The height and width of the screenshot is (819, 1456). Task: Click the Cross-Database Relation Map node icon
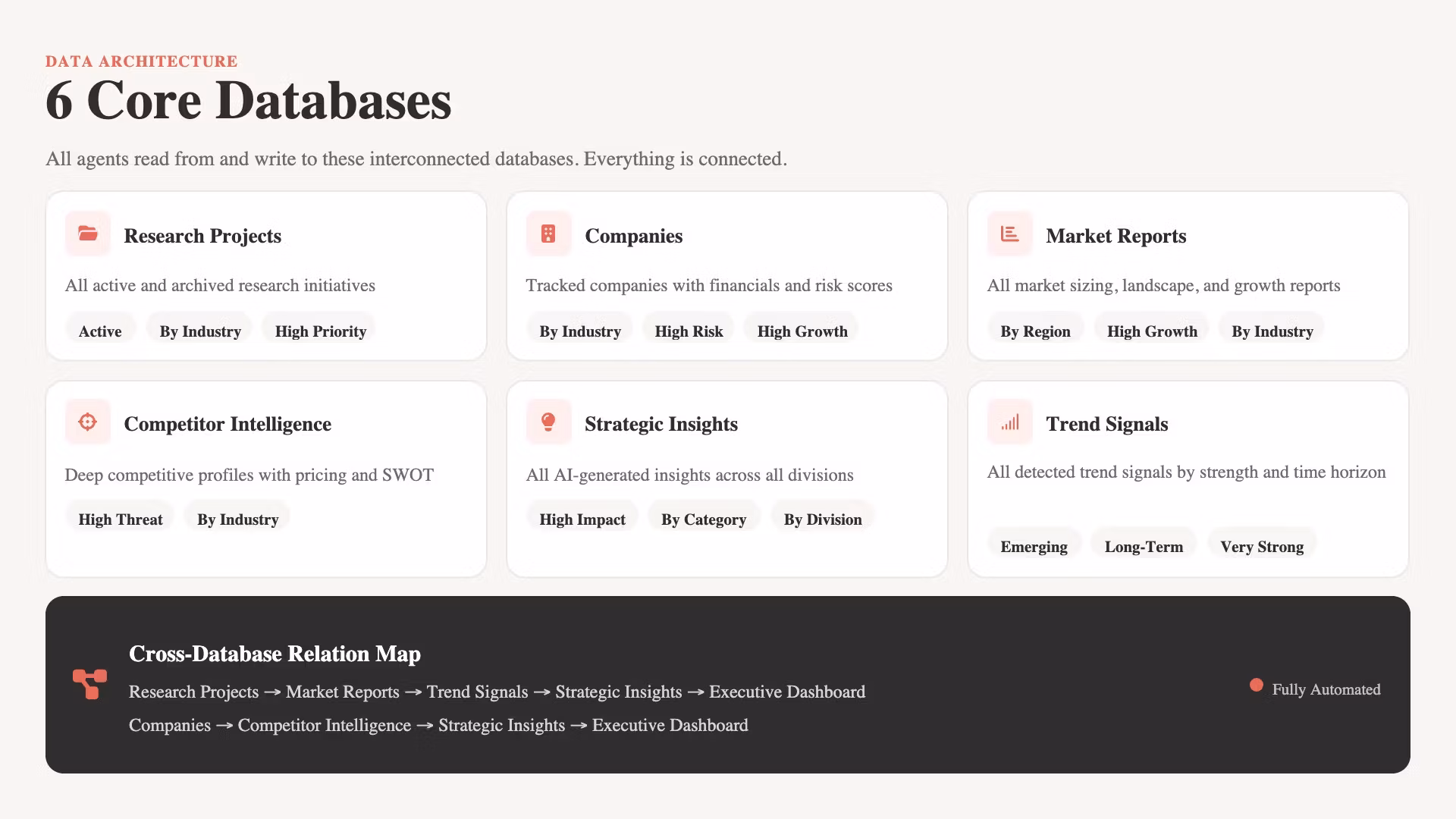(x=89, y=684)
